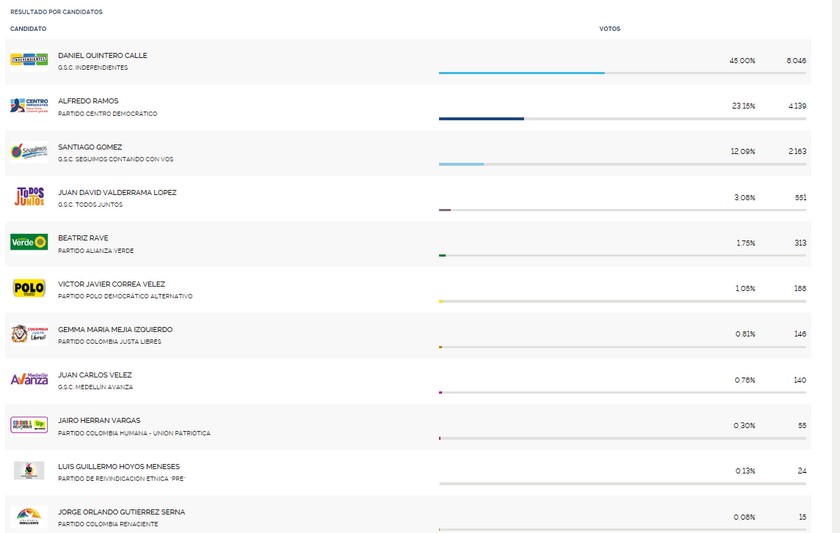Click the Votos column header

(x=609, y=29)
